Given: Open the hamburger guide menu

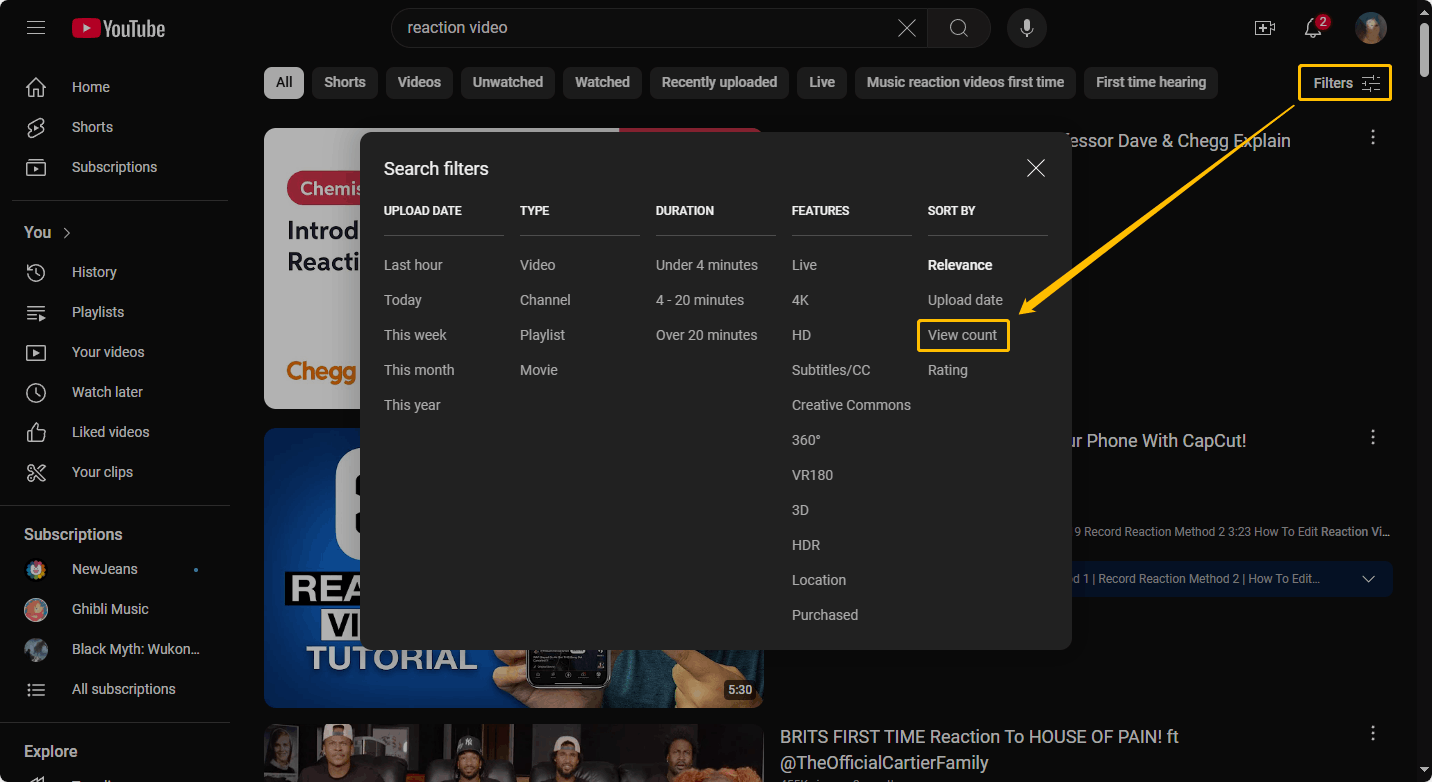Looking at the screenshot, I should point(36,28).
